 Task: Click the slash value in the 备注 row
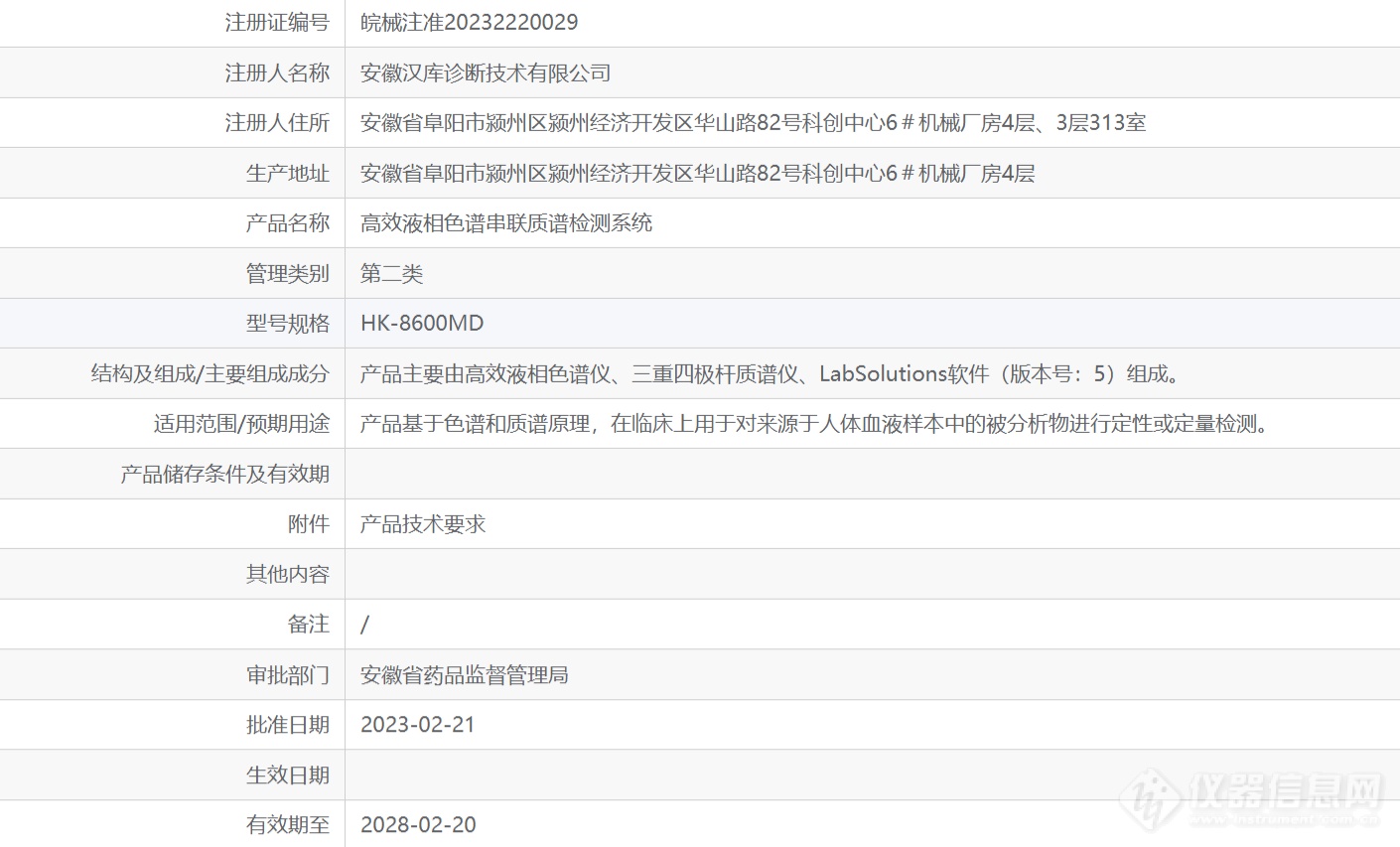click(x=364, y=624)
